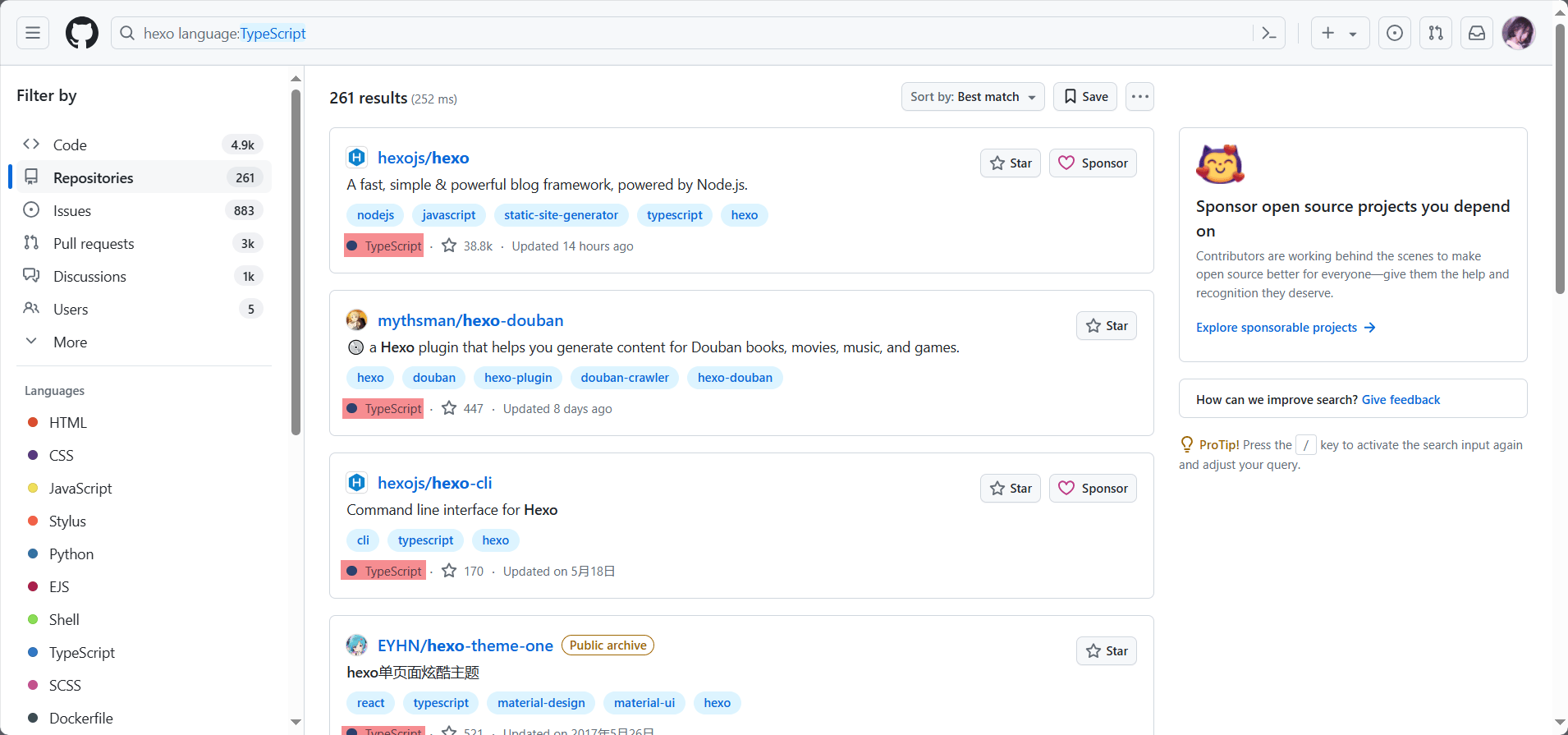1568x735 pixels.
Task: Select the Code filter in sidebar
Action: pos(70,145)
